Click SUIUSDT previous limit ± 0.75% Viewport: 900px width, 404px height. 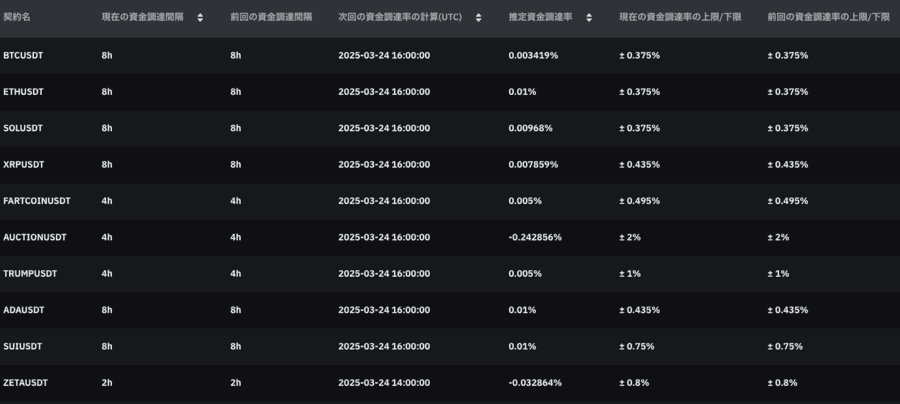(785, 347)
